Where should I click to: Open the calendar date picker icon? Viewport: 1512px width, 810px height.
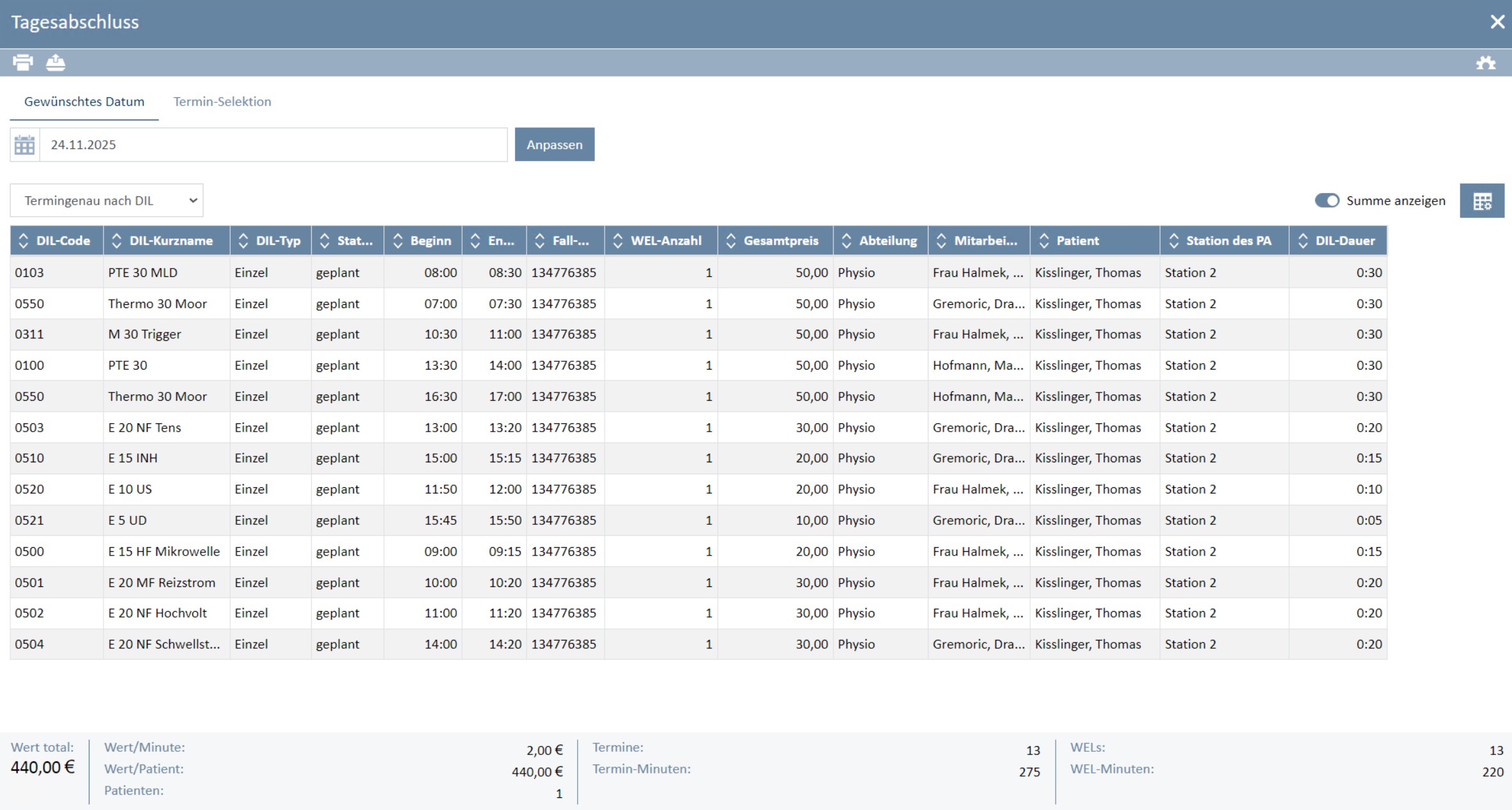click(25, 145)
